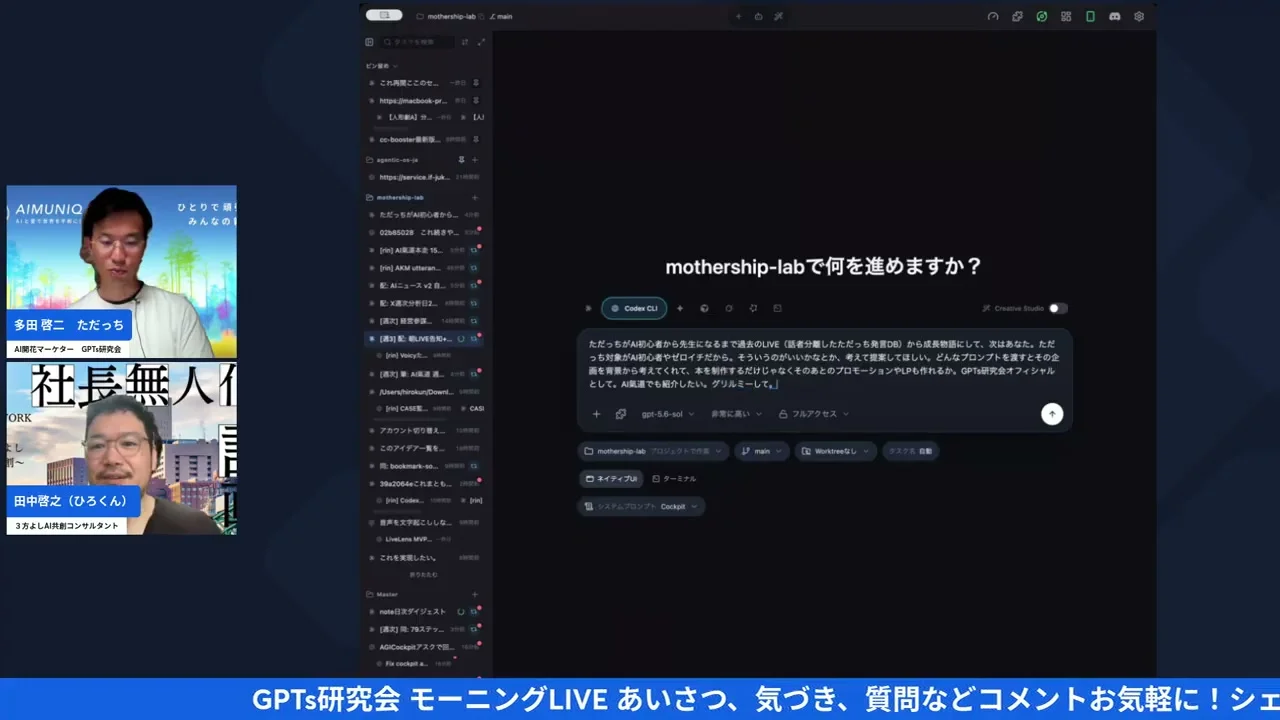Click pin icon beside agentic-os-ja folder
The image size is (1280, 720).
point(461,160)
